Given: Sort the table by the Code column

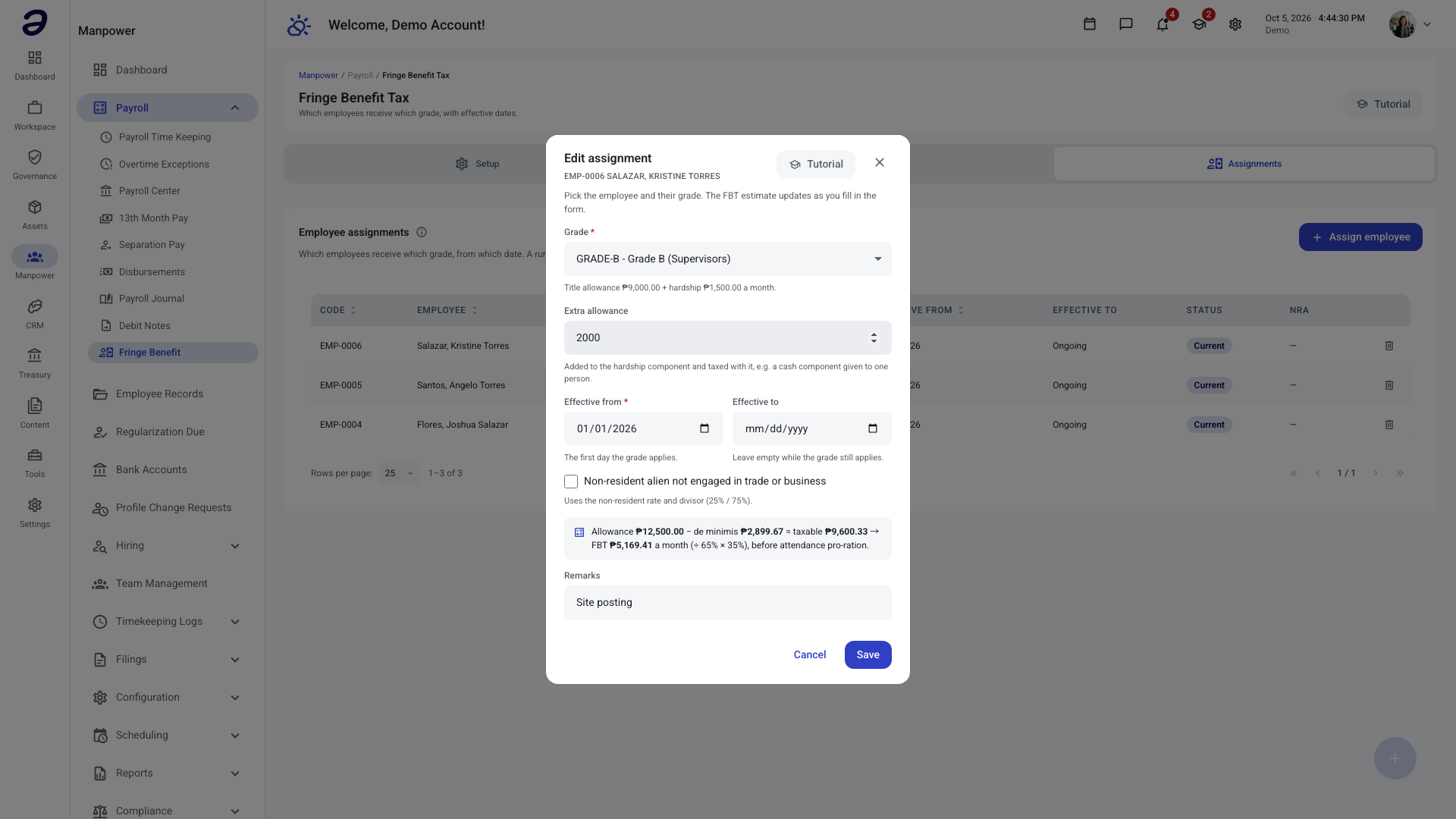Looking at the screenshot, I should click(x=338, y=310).
